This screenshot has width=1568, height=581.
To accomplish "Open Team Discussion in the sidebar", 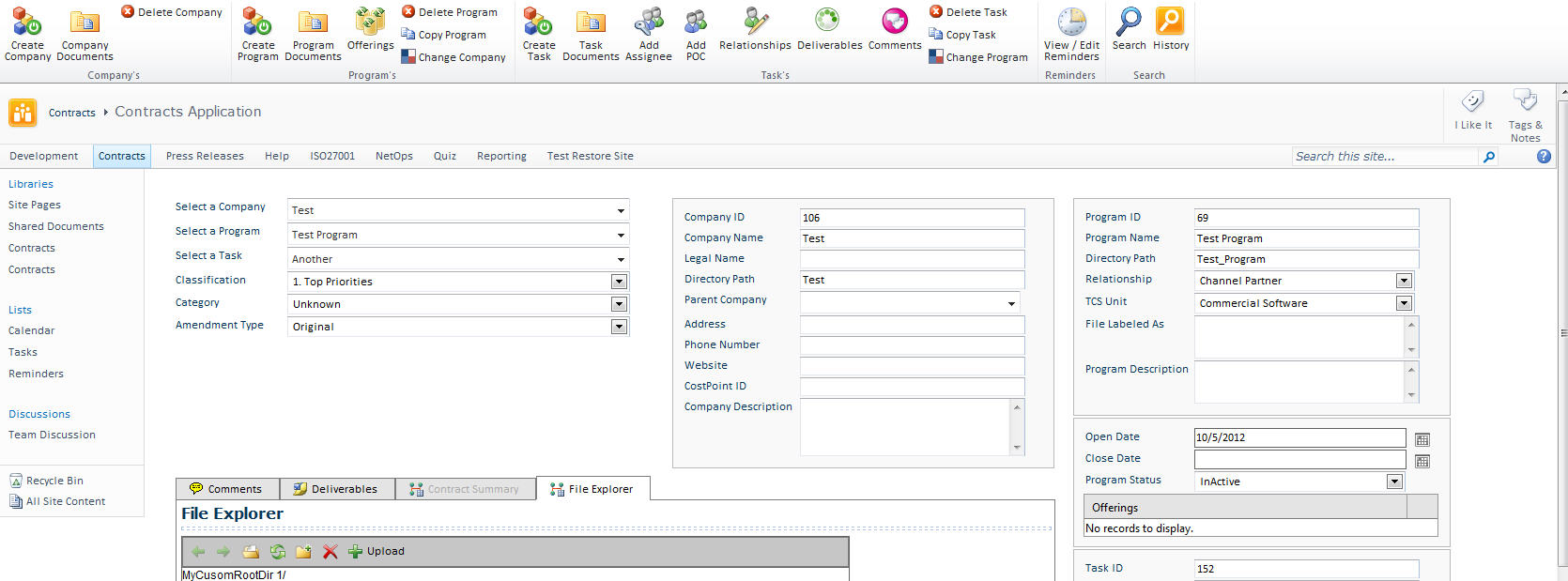I will point(53,435).
